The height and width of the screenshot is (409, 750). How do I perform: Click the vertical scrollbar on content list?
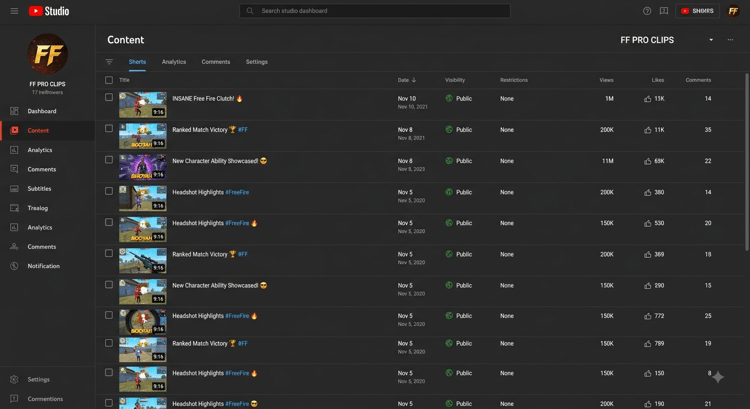coord(747,162)
